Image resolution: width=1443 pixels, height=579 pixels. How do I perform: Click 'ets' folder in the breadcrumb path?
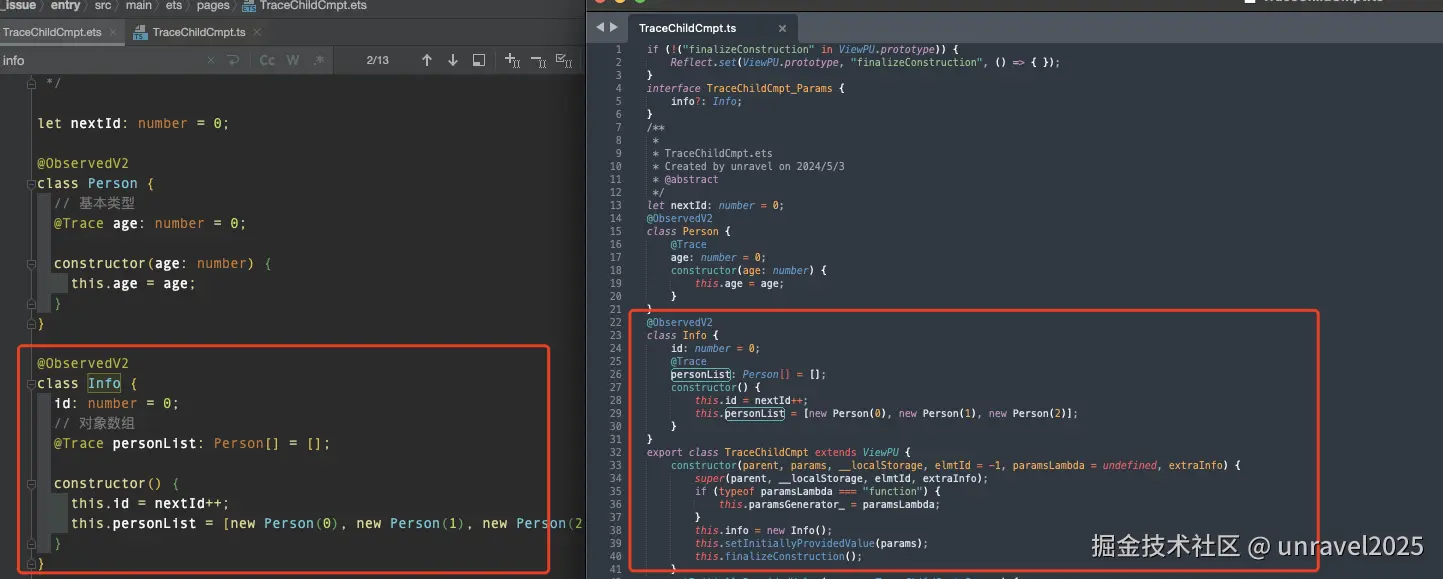tap(174, 6)
